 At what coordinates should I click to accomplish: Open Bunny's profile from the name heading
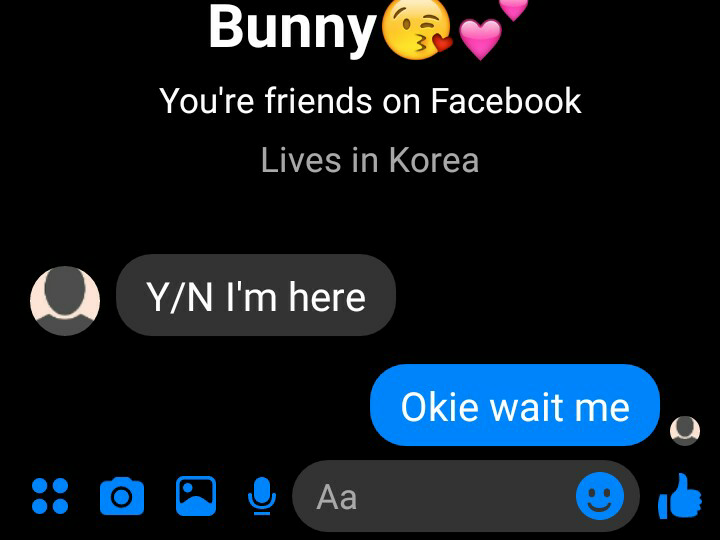click(292, 28)
